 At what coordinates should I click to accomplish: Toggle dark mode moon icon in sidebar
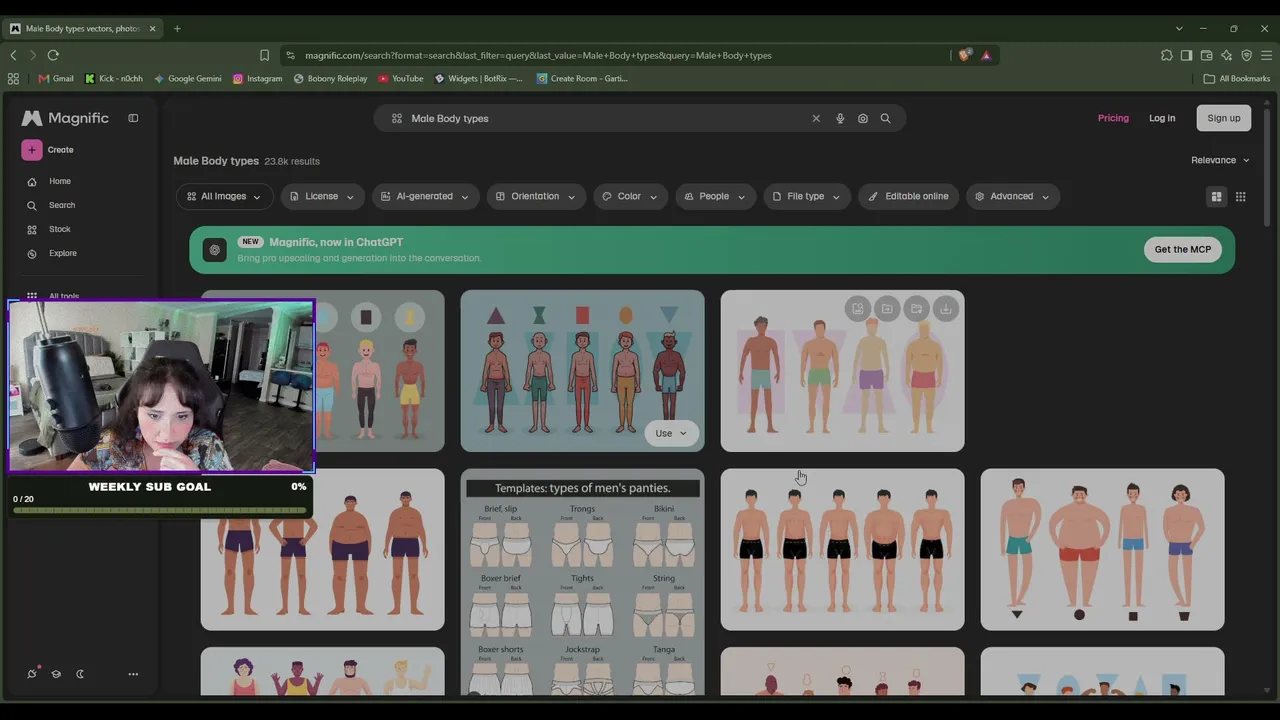[x=80, y=674]
